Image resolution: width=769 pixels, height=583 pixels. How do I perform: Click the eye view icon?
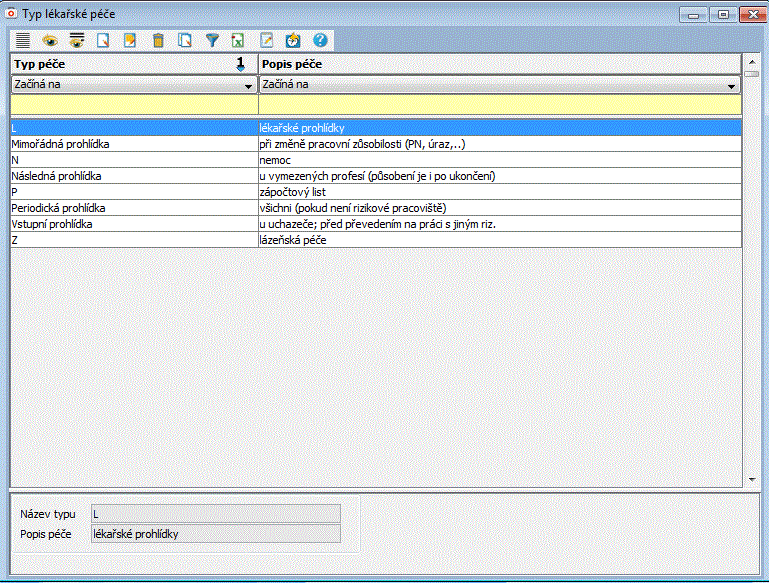point(50,41)
